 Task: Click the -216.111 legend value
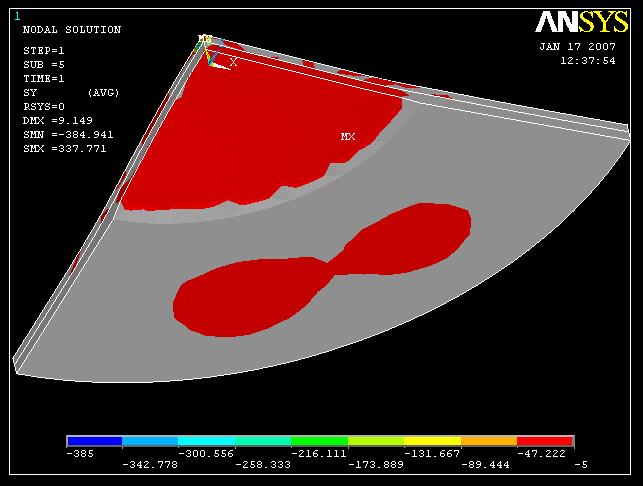319,454
